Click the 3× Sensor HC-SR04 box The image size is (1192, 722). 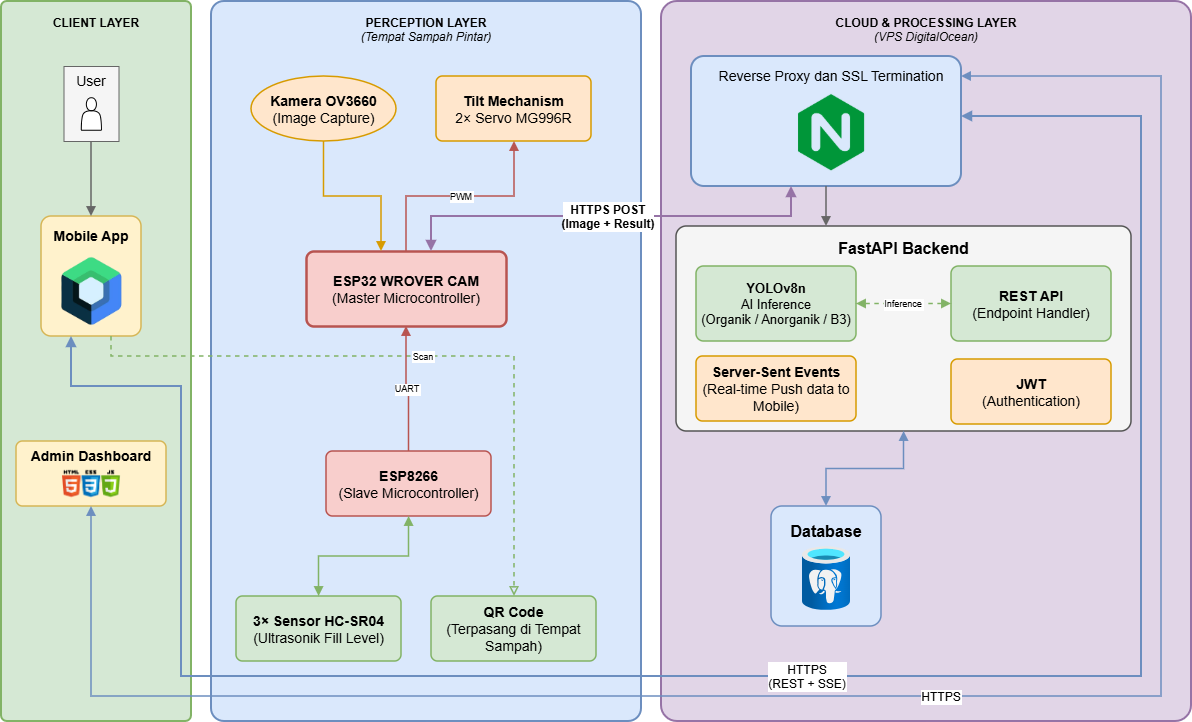(x=319, y=629)
